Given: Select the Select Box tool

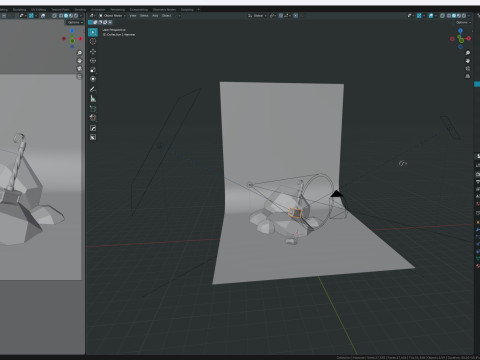Looking at the screenshot, I should point(93,32).
